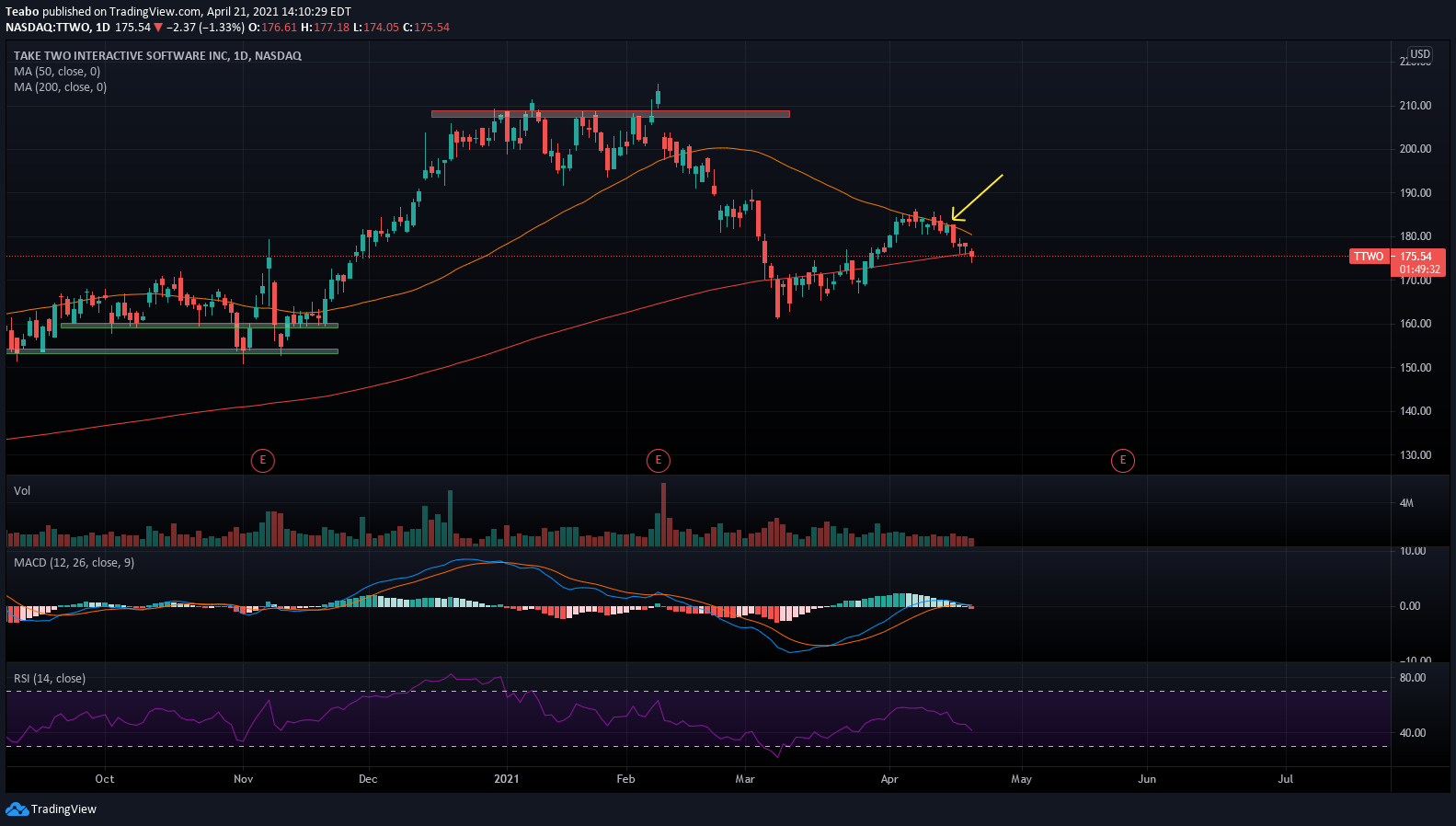Click the Teabo published on TradingView.com line

(178, 11)
